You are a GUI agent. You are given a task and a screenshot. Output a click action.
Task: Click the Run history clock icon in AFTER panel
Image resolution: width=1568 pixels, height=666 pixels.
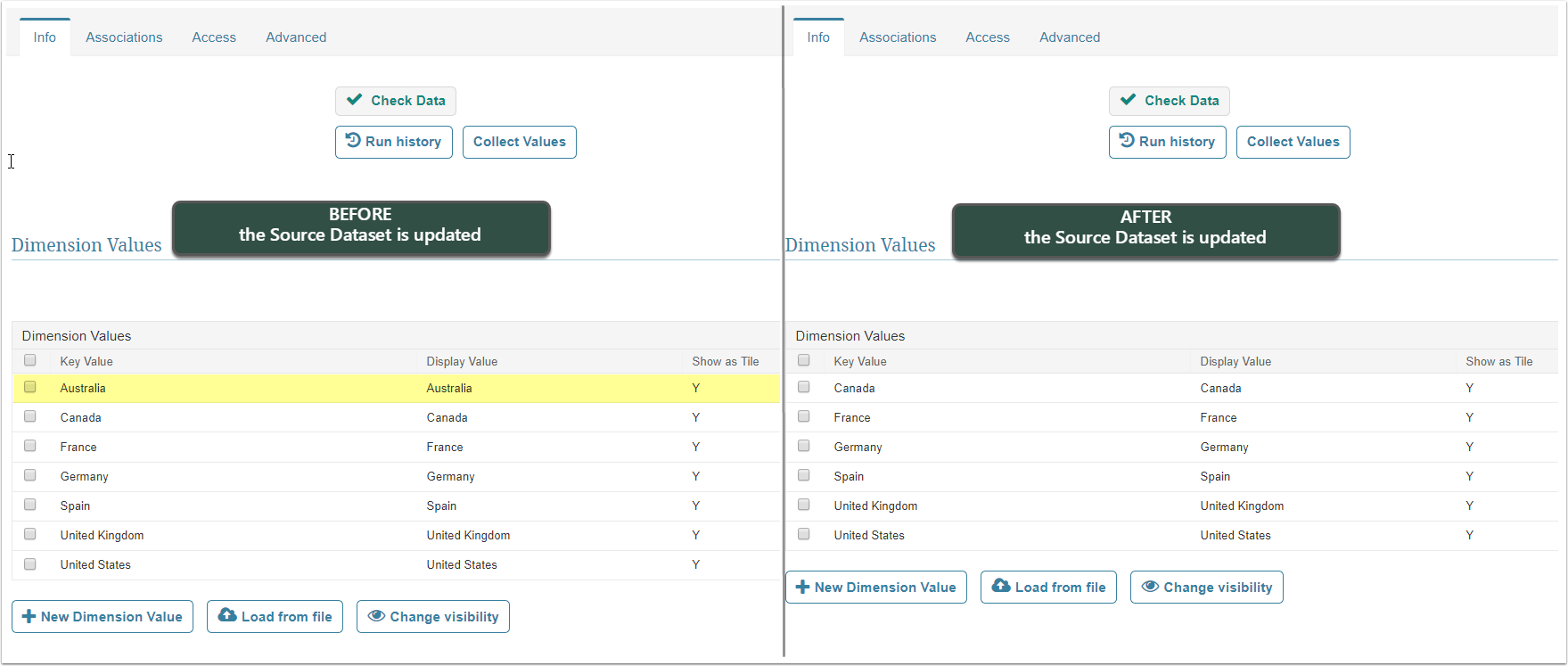1127,141
